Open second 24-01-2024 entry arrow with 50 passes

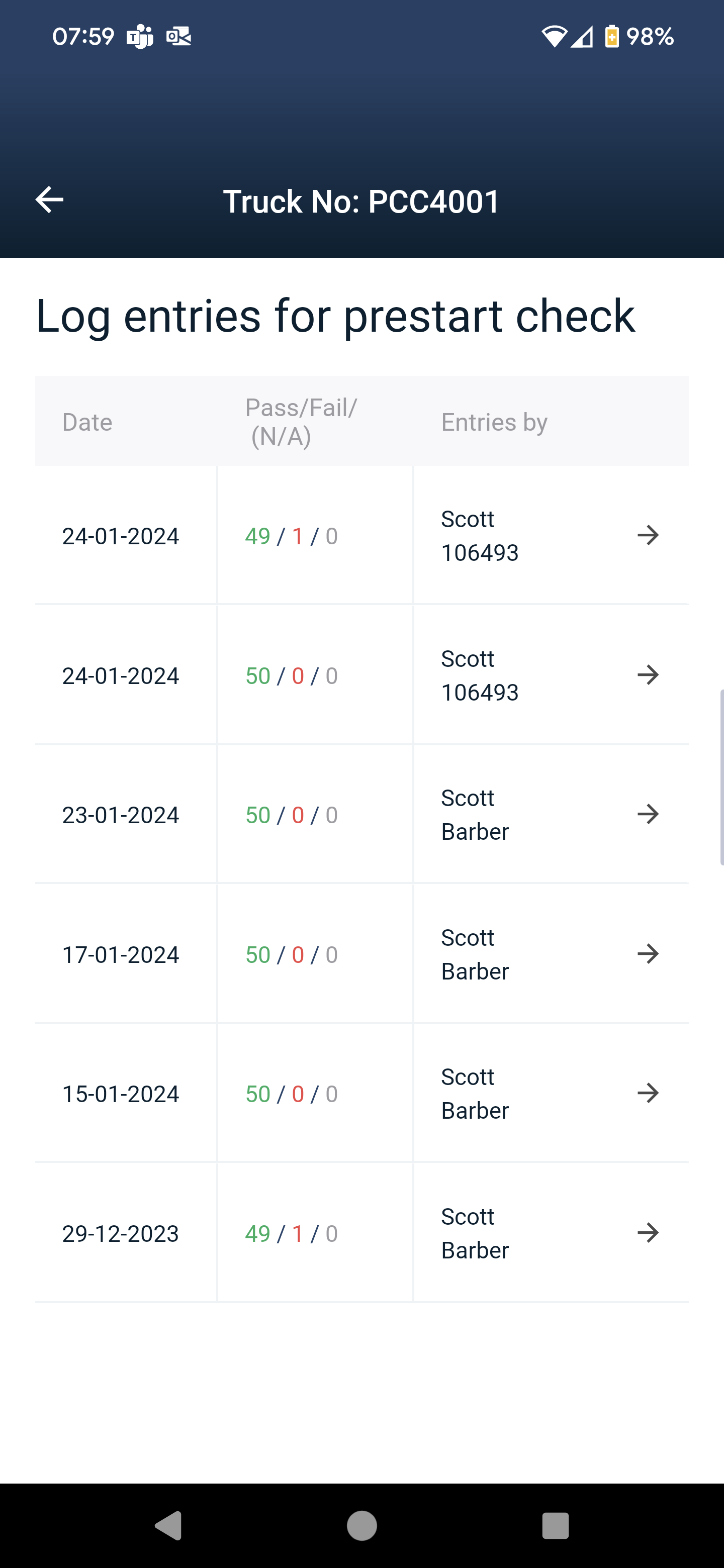pyautogui.click(x=648, y=675)
